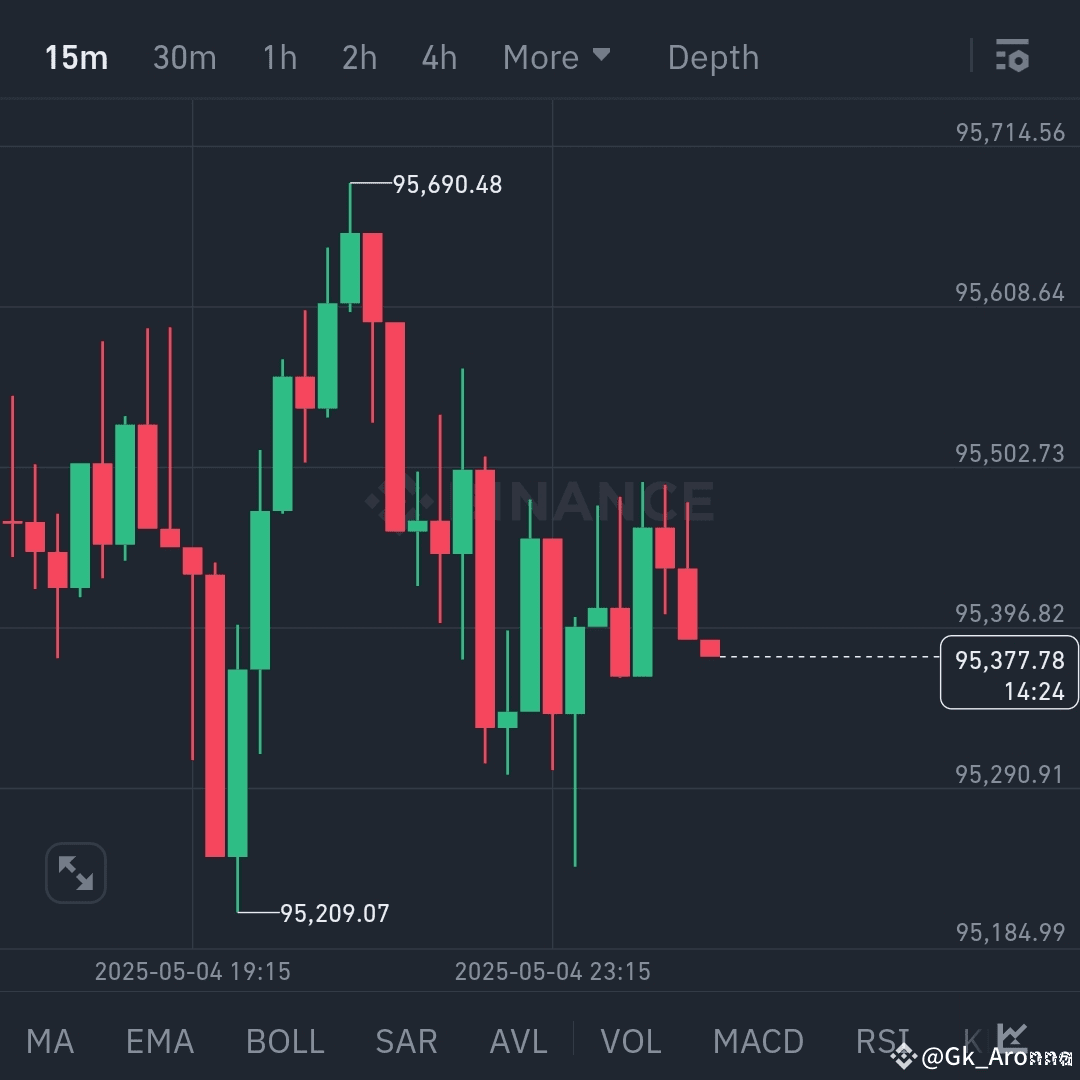Image resolution: width=1080 pixels, height=1080 pixels.
Task: Show the AVL indicator
Action: click(x=517, y=1041)
